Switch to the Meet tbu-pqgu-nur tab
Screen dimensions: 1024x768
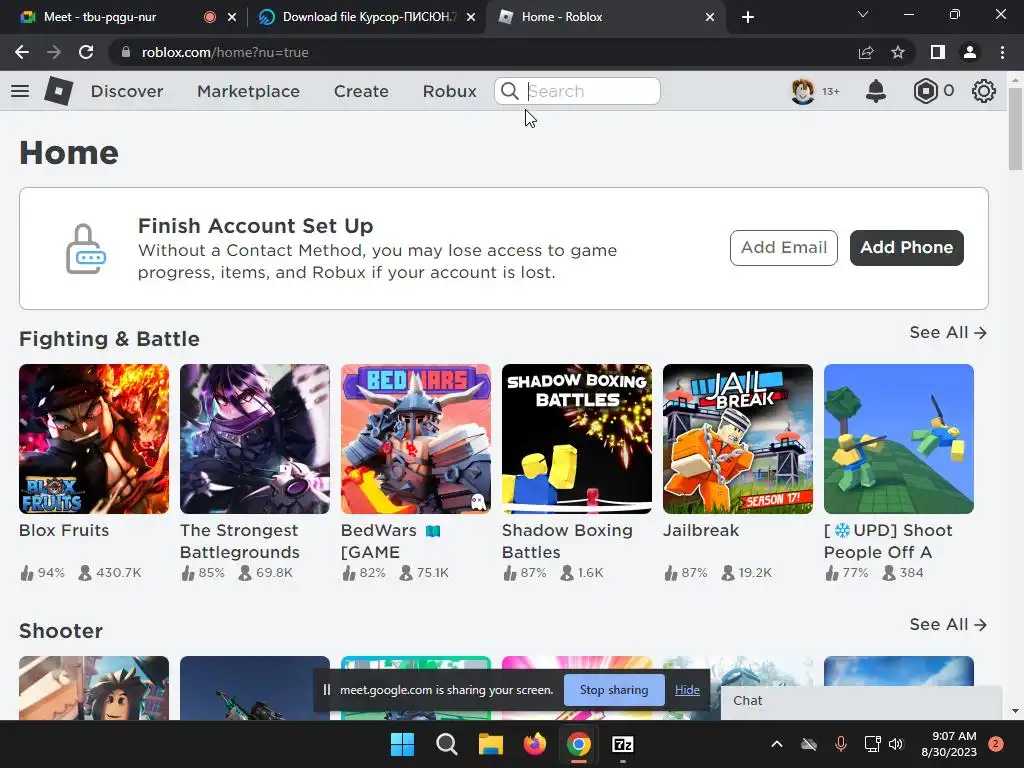100,17
